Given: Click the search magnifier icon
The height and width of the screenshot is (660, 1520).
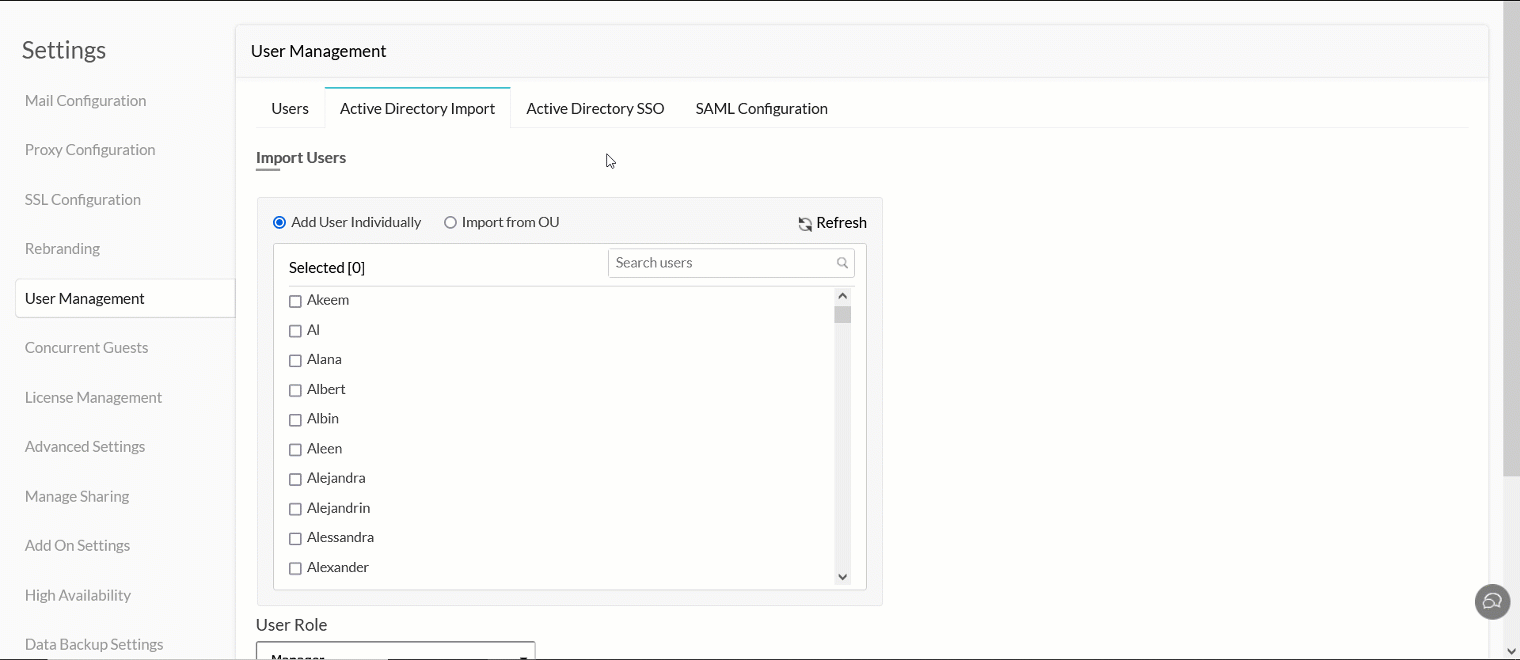Looking at the screenshot, I should tap(842, 263).
